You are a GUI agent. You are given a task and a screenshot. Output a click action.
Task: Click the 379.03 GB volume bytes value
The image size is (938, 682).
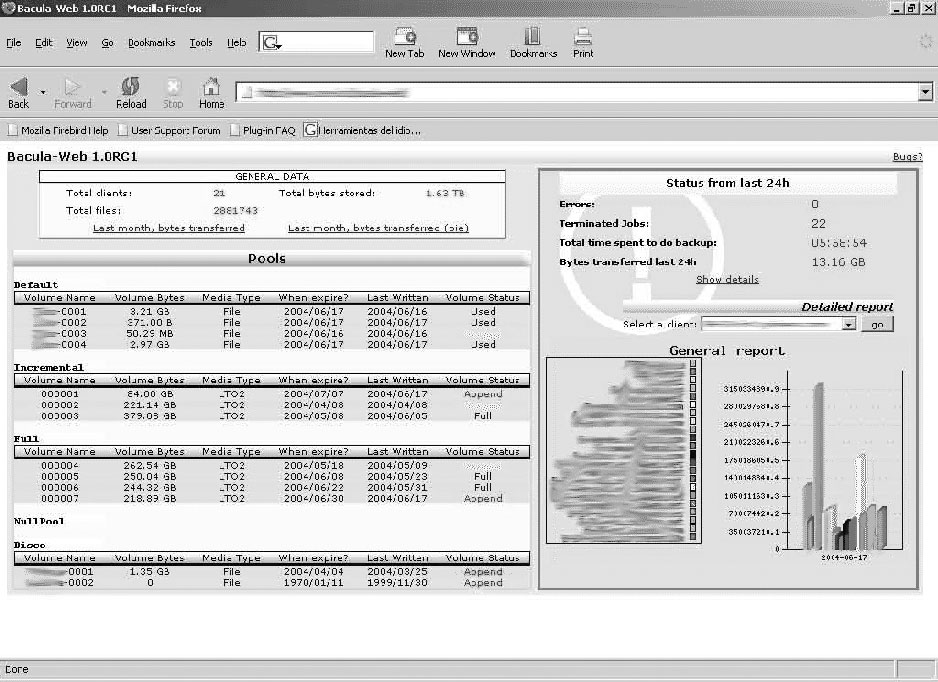point(150,416)
